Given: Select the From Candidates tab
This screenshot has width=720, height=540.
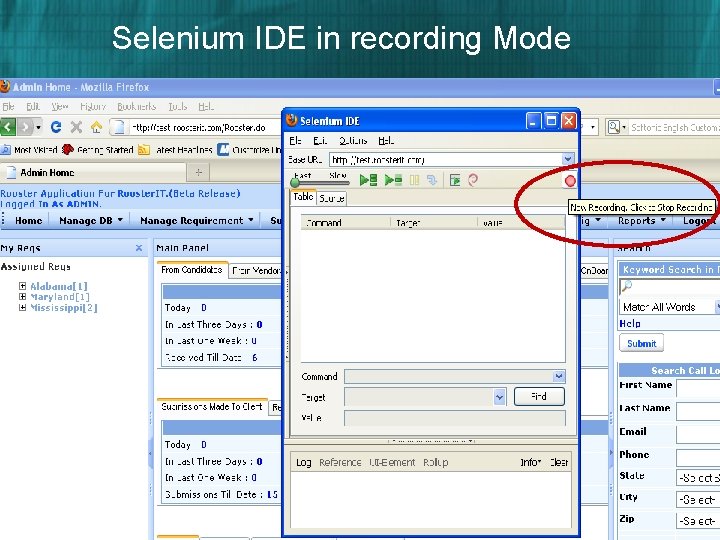Looking at the screenshot, I should tap(191, 270).
